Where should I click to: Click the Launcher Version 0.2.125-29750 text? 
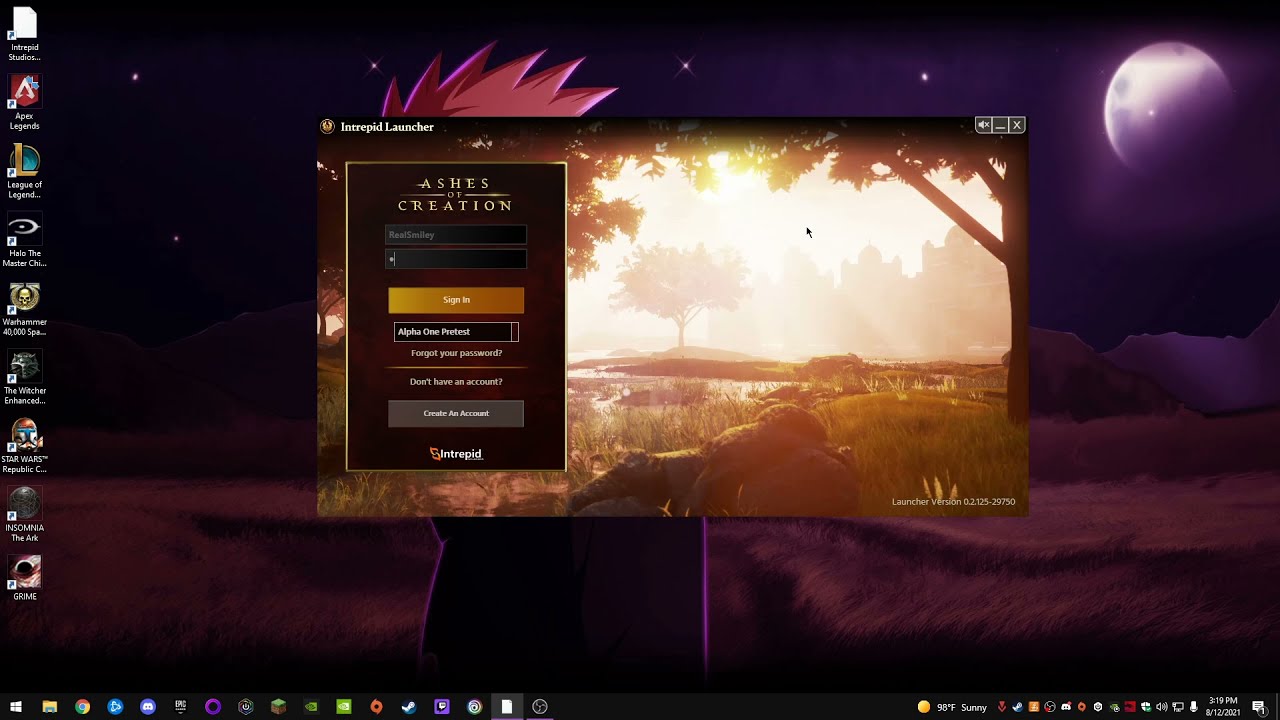pos(953,502)
